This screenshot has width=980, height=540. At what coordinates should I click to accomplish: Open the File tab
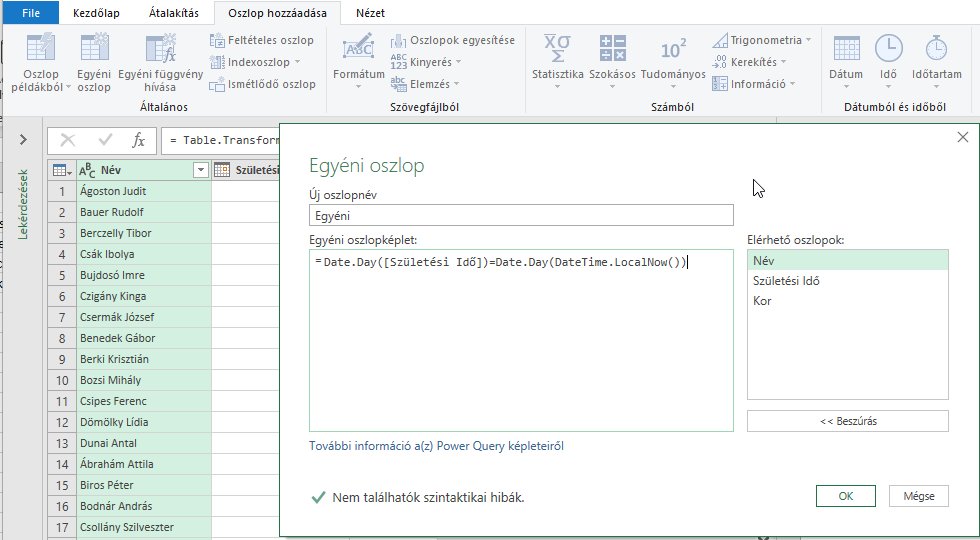[x=31, y=12]
